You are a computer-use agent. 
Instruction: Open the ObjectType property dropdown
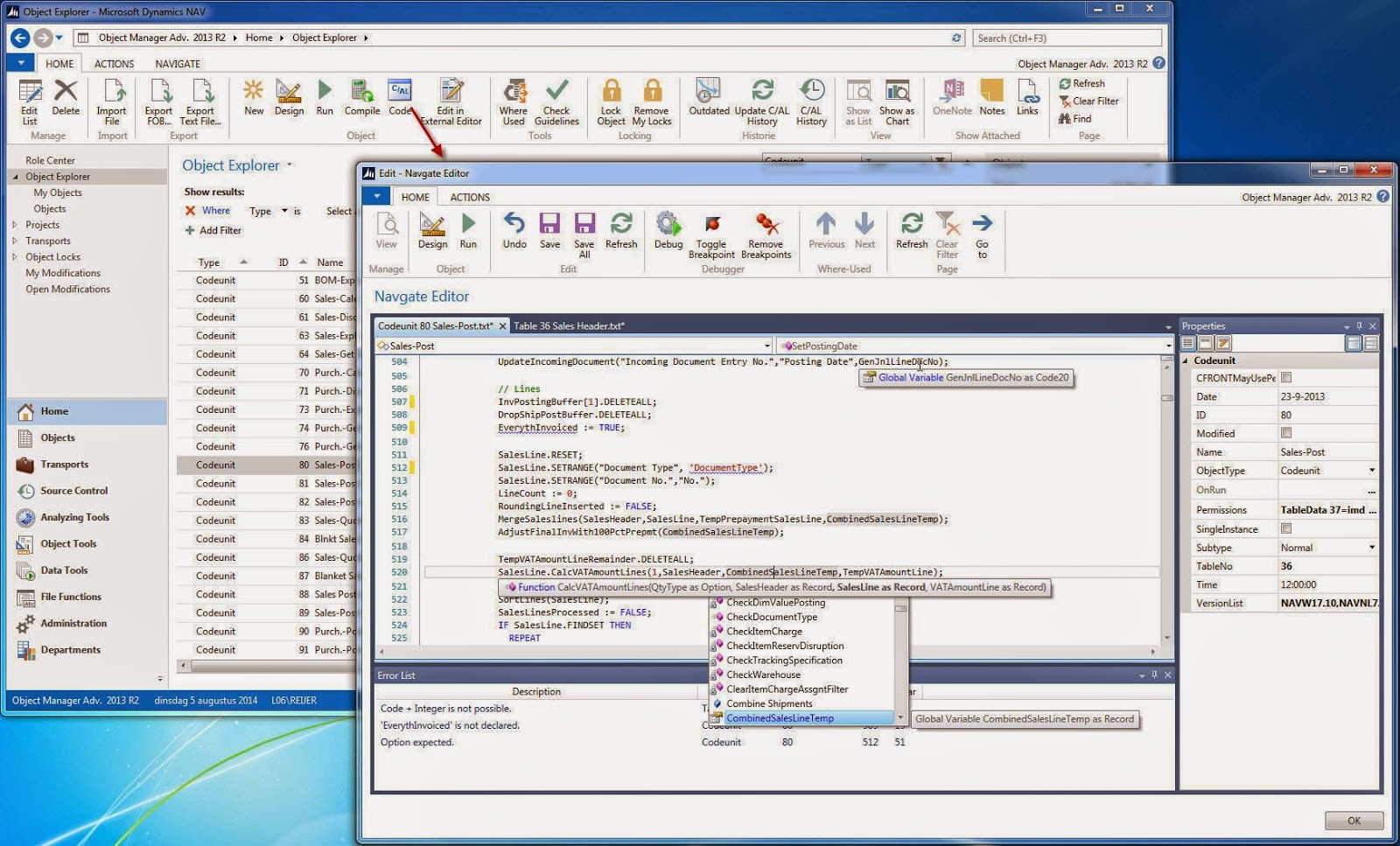tap(1372, 471)
